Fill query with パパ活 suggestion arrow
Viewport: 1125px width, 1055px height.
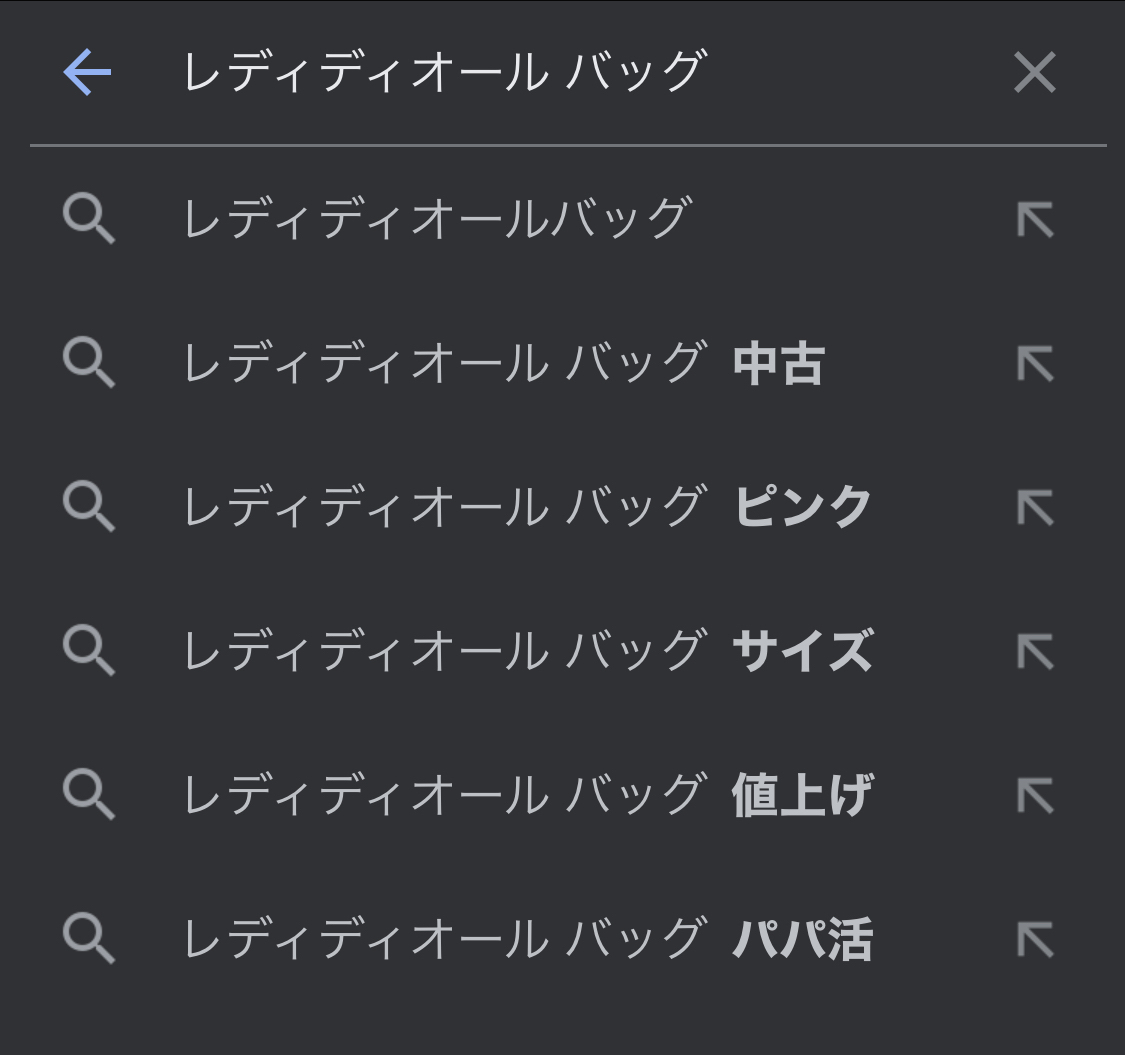point(1035,939)
